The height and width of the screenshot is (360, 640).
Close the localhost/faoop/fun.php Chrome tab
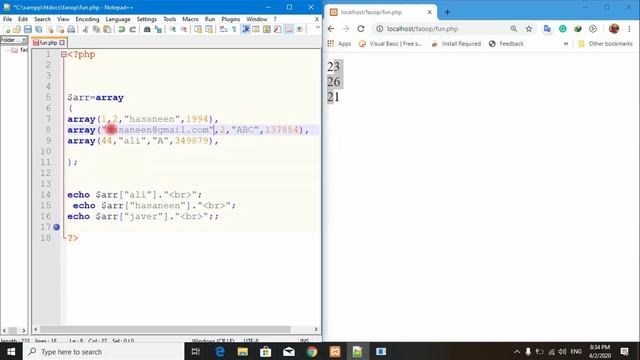[429, 12]
